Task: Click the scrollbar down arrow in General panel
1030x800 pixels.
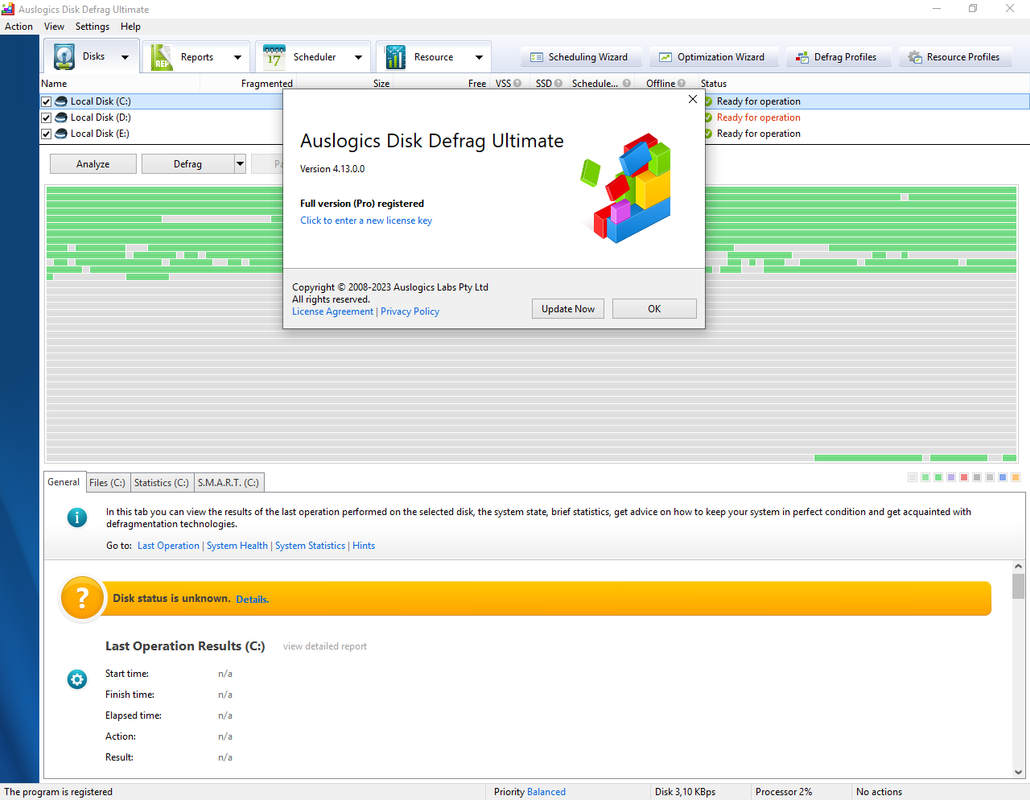Action: point(1018,772)
